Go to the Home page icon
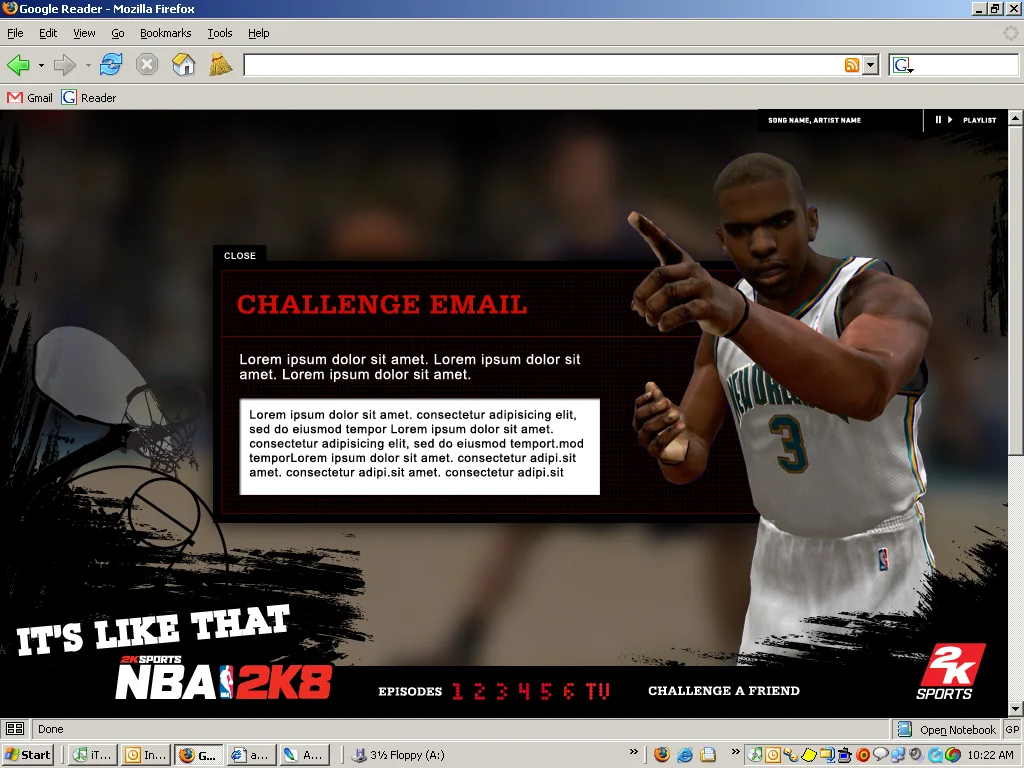 [184, 65]
